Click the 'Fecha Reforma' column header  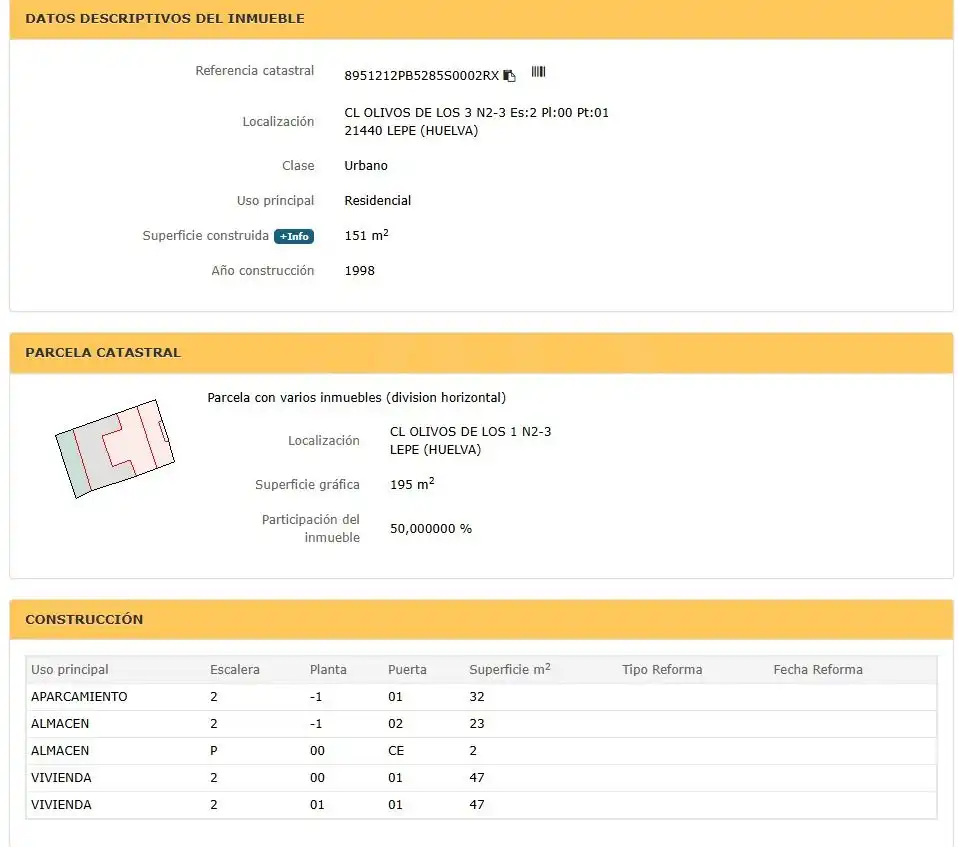click(818, 670)
